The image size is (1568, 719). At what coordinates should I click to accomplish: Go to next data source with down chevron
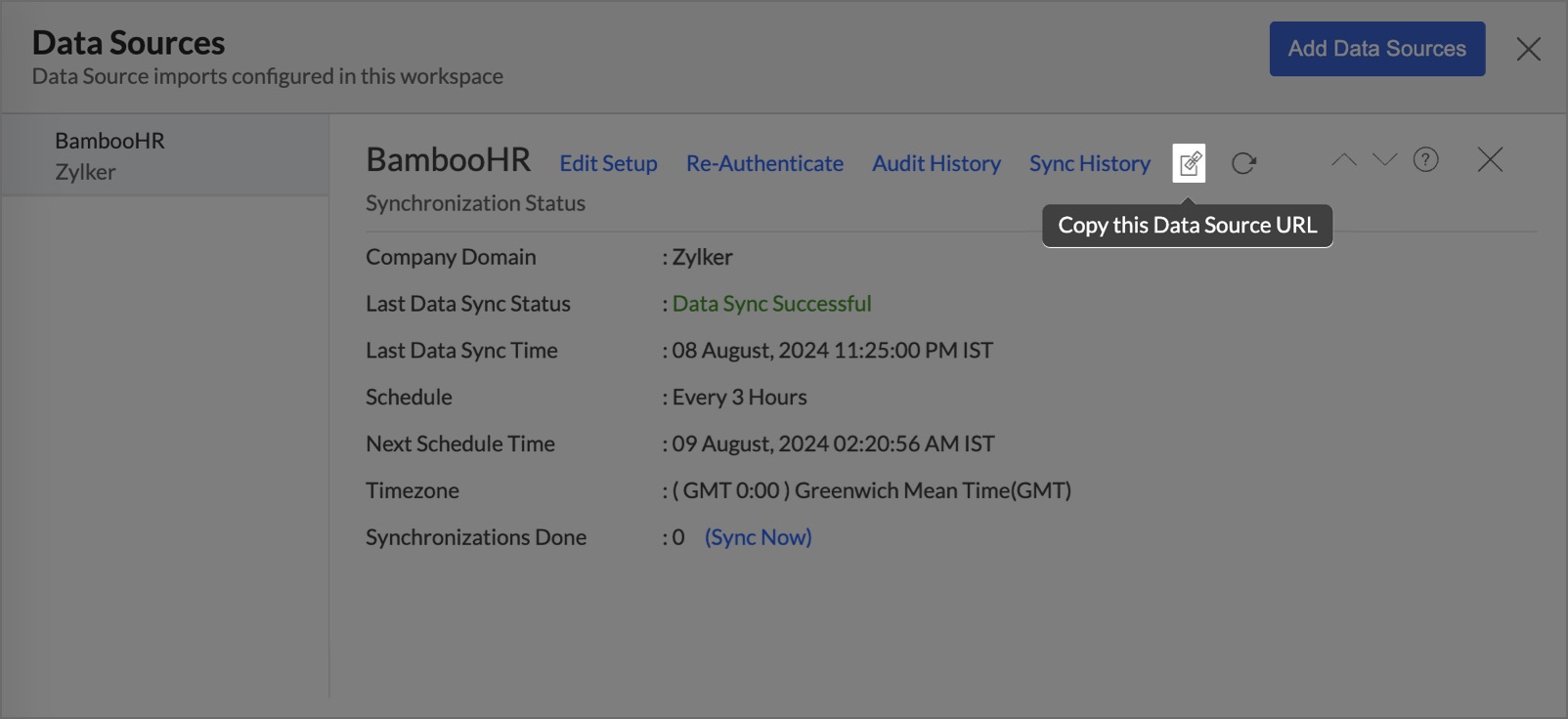(x=1384, y=159)
